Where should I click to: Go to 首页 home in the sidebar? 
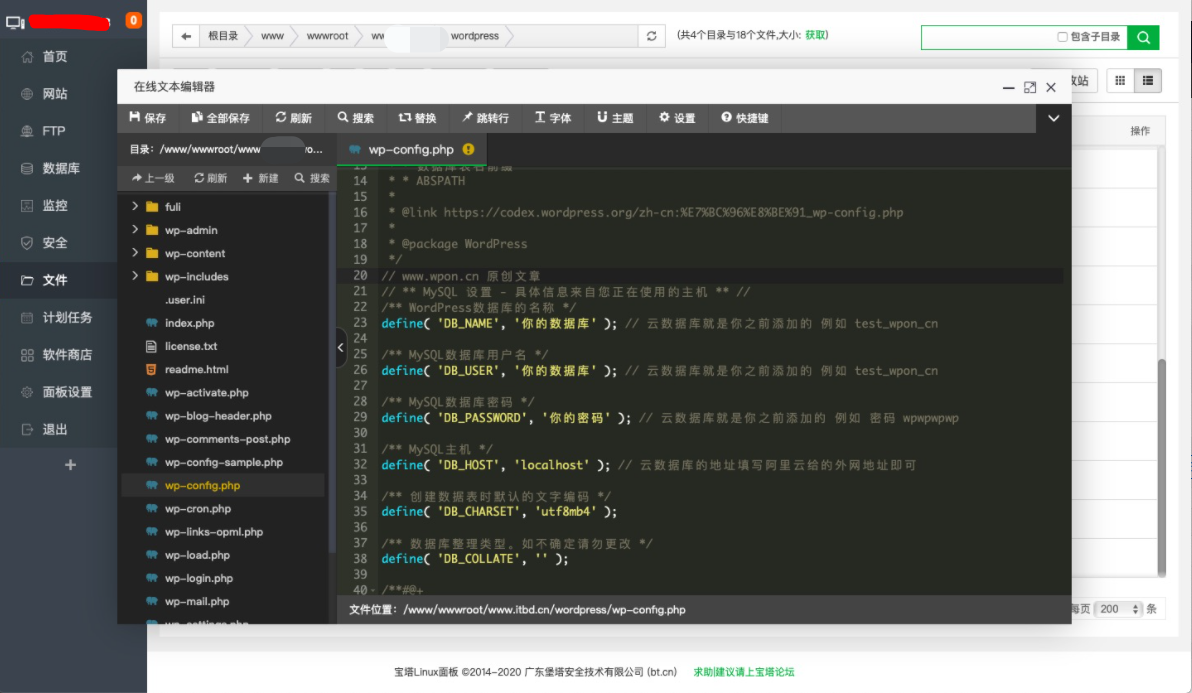(55, 56)
